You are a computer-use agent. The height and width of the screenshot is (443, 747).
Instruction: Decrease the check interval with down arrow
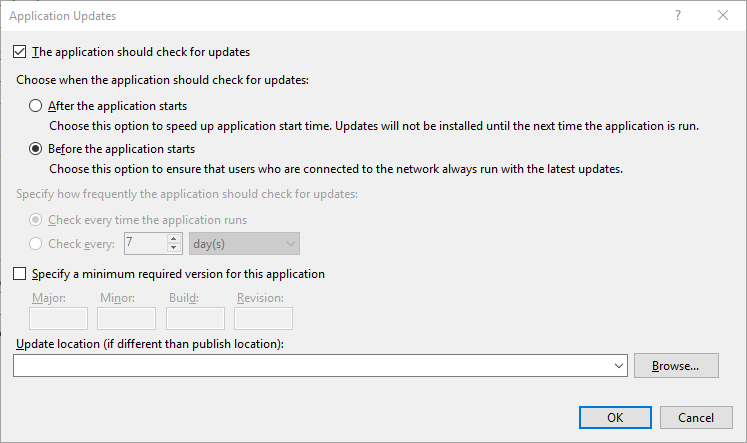click(x=174, y=248)
